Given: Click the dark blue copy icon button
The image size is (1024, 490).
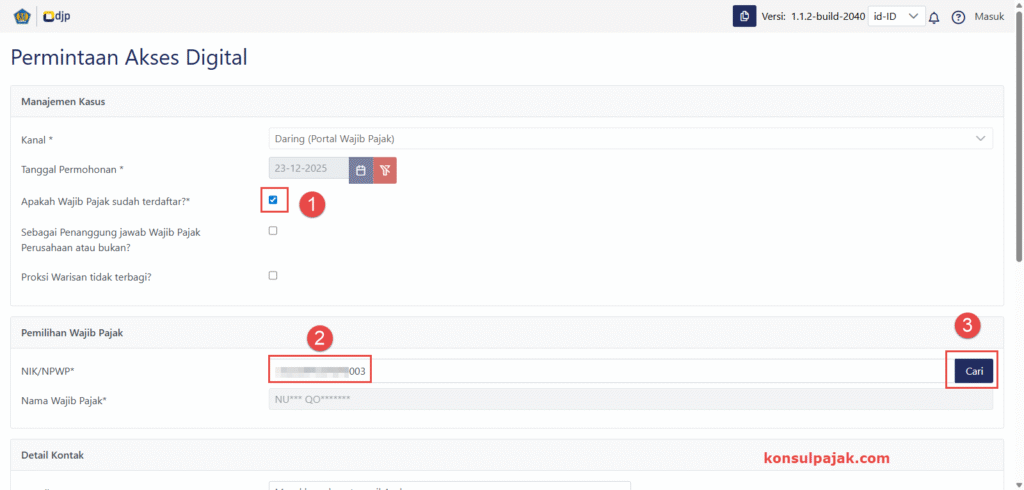Looking at the screenshot, I should tap(744, 16).
